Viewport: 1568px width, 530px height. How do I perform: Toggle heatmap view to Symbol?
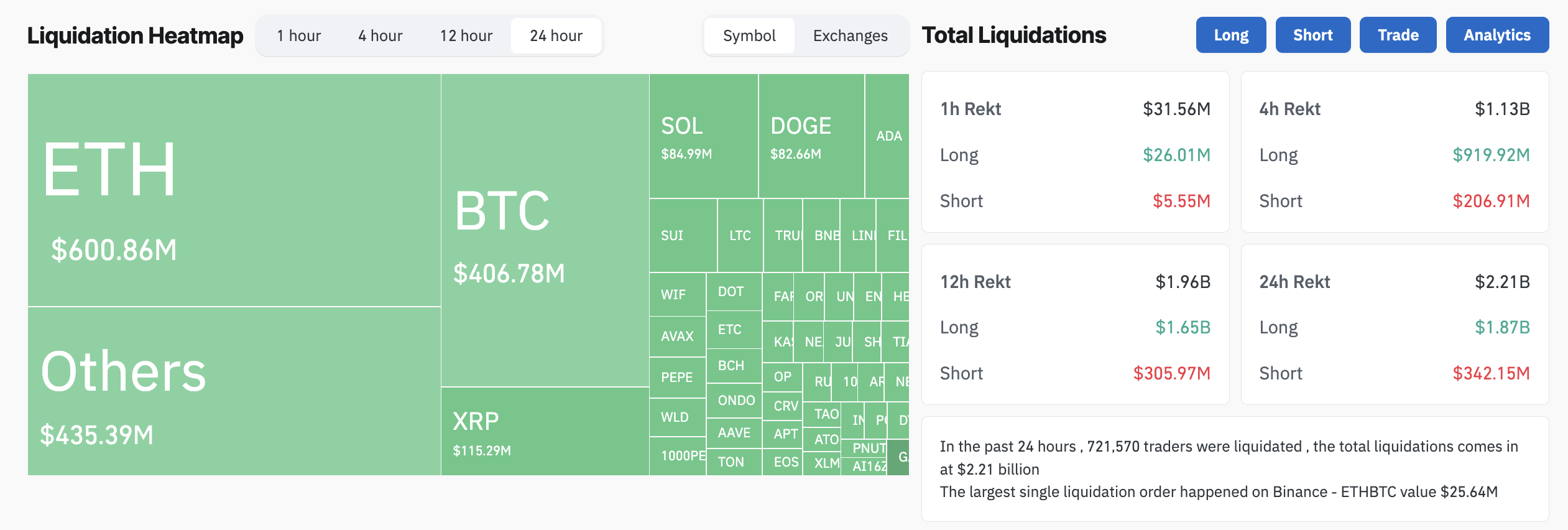point(749,36)
